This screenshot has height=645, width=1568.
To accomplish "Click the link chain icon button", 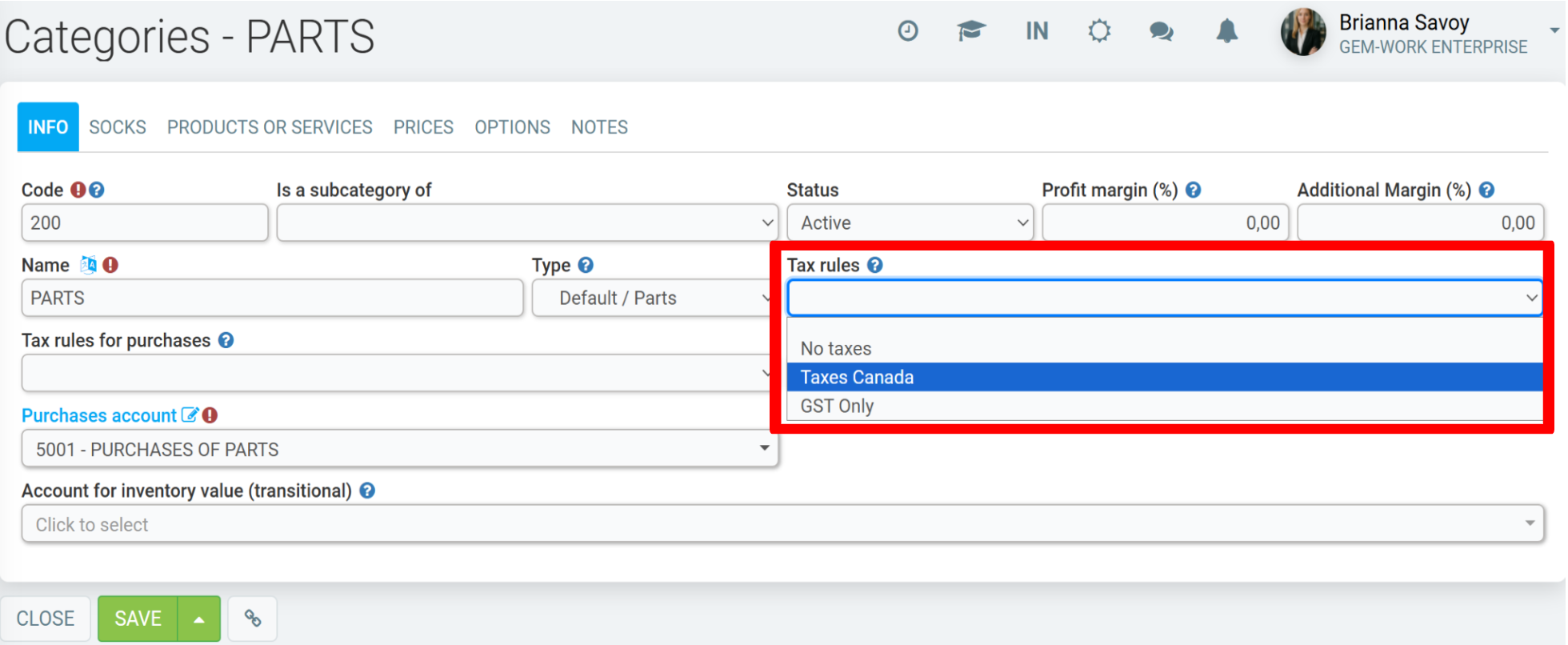I will pyautogui.click(x=253, y=619).
